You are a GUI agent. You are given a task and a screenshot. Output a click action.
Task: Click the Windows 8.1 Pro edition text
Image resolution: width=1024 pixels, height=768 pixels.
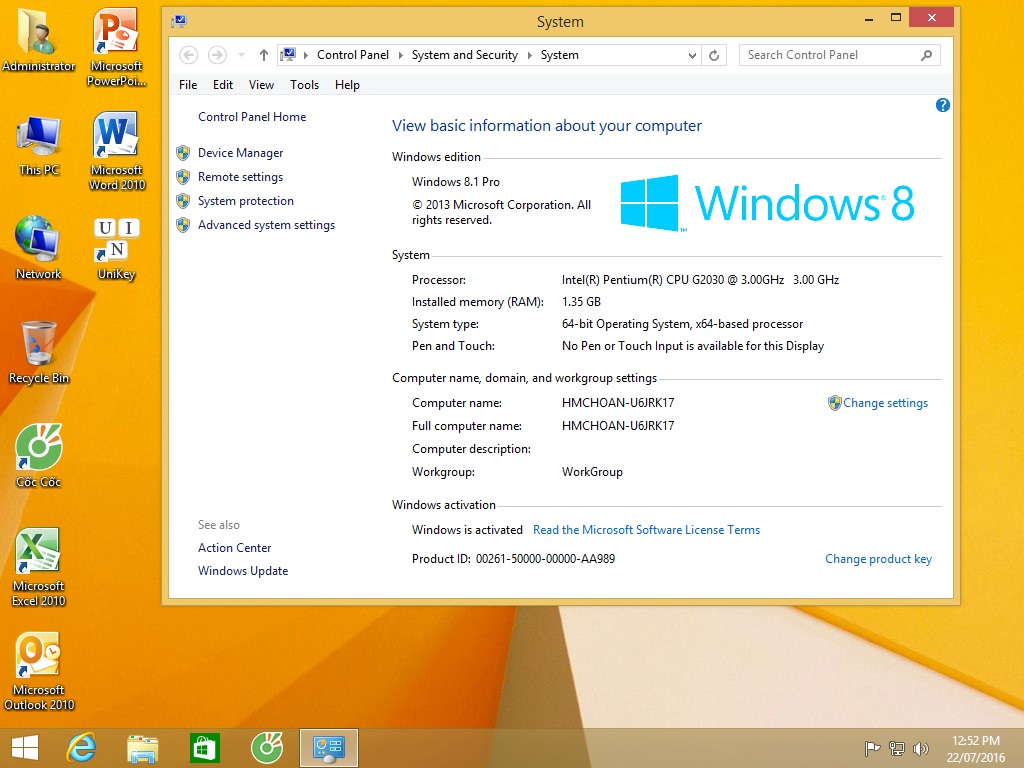(456, 182)
